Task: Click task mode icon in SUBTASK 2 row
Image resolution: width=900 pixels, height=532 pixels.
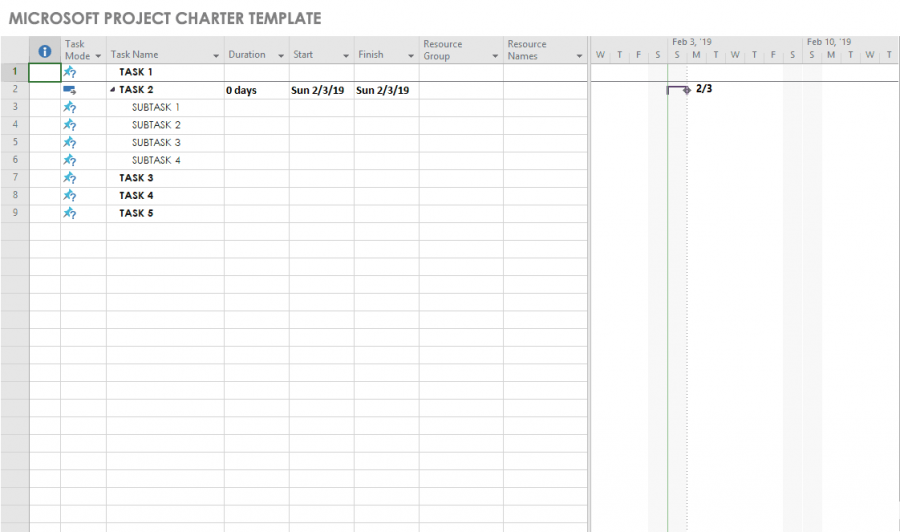Action: [69, 125]
